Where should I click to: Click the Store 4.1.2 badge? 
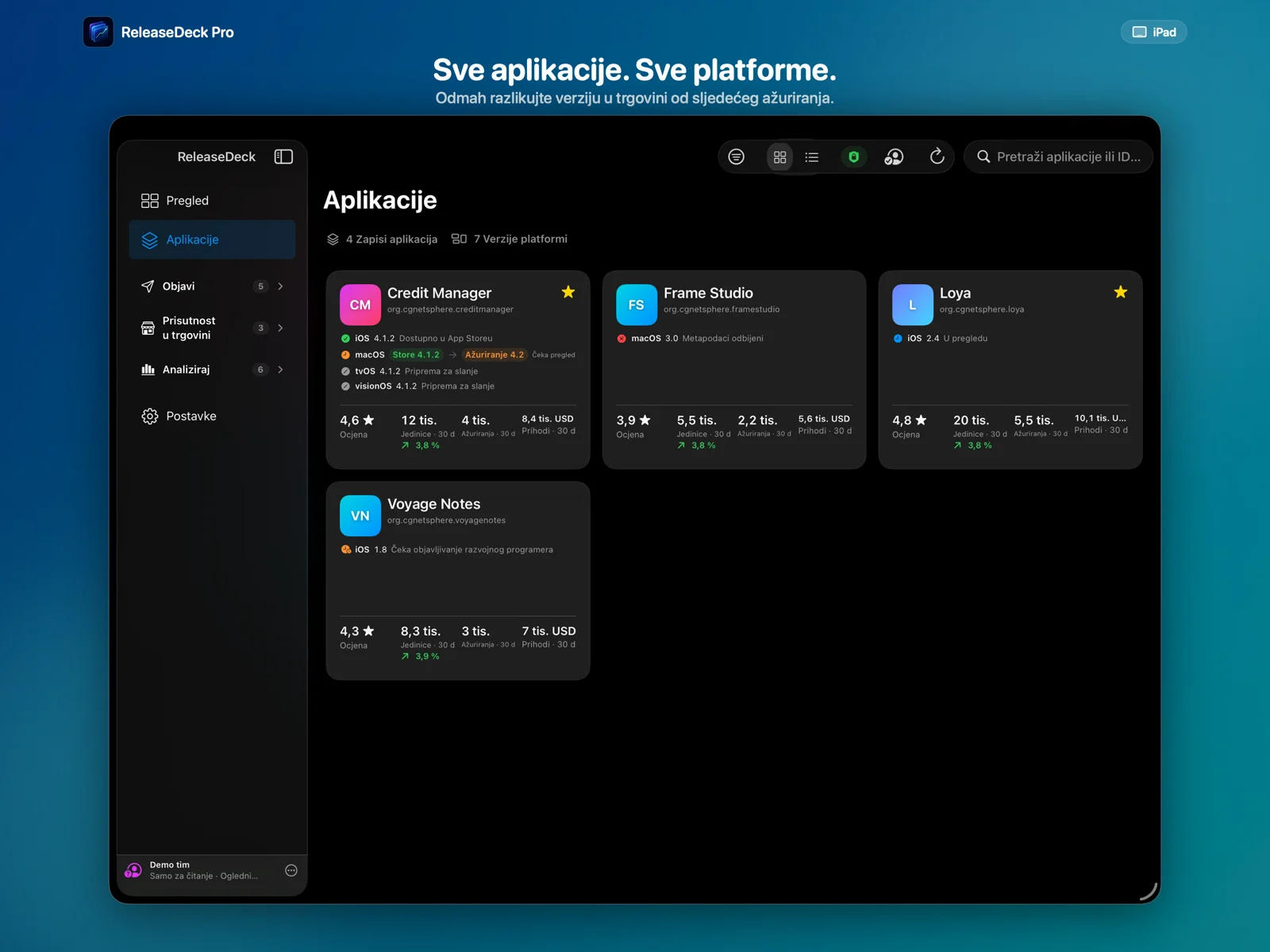point(416,355)
